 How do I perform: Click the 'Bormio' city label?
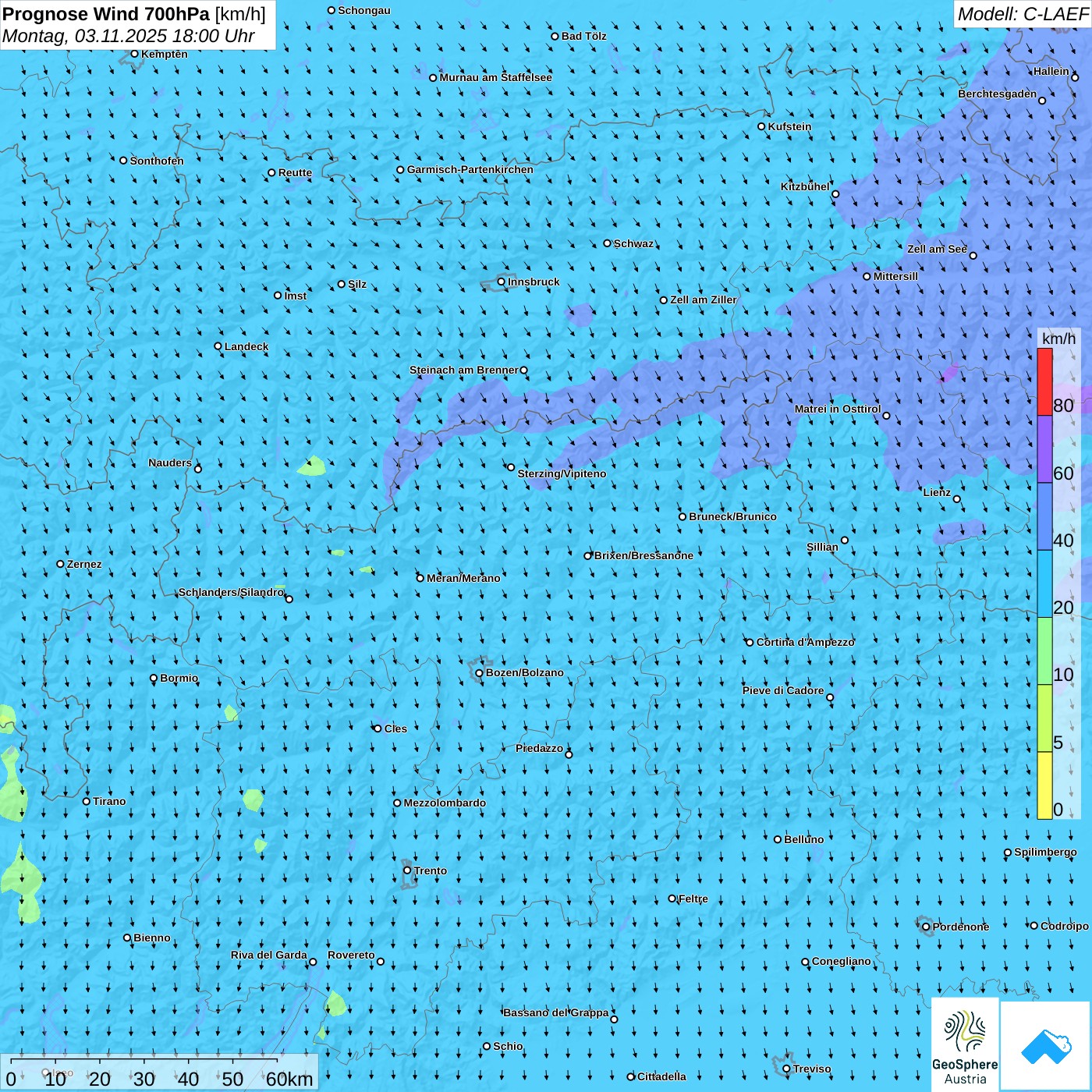(x=179, y=678)
